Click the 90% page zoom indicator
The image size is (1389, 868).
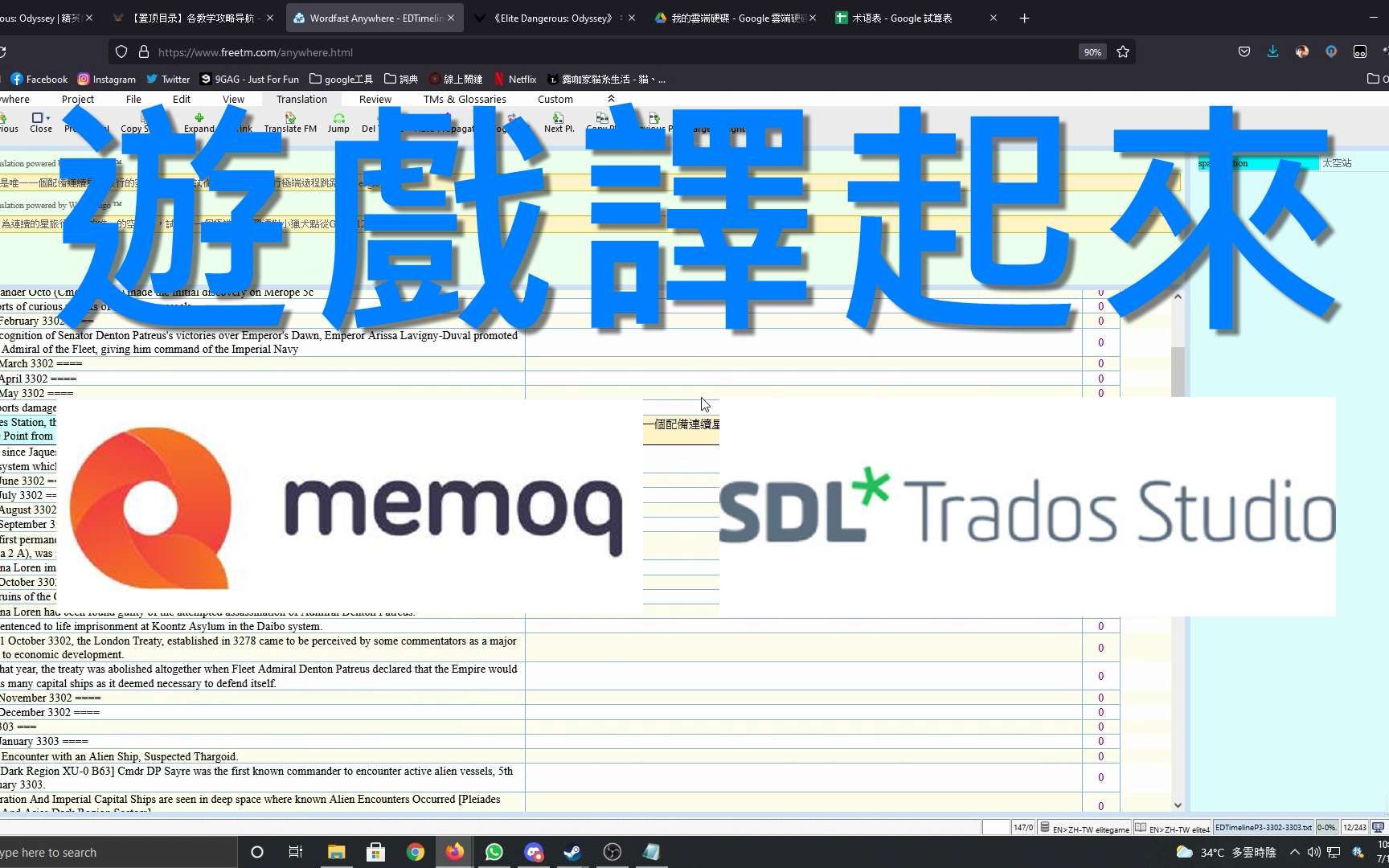click(1092, 51)
